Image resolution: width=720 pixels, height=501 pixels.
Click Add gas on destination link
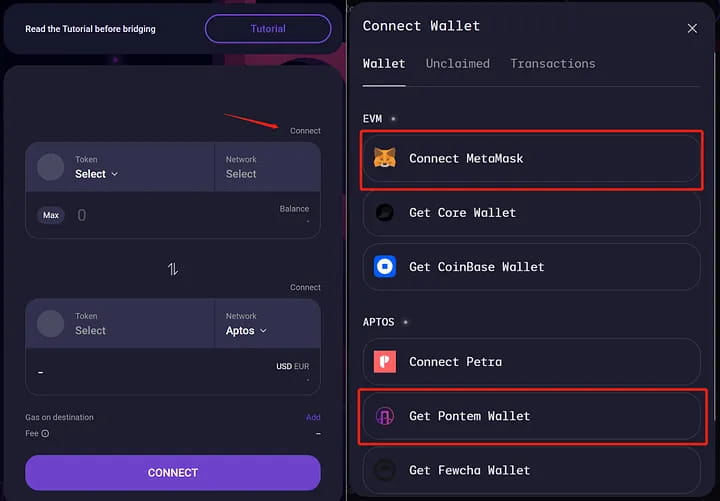[313, 417]
